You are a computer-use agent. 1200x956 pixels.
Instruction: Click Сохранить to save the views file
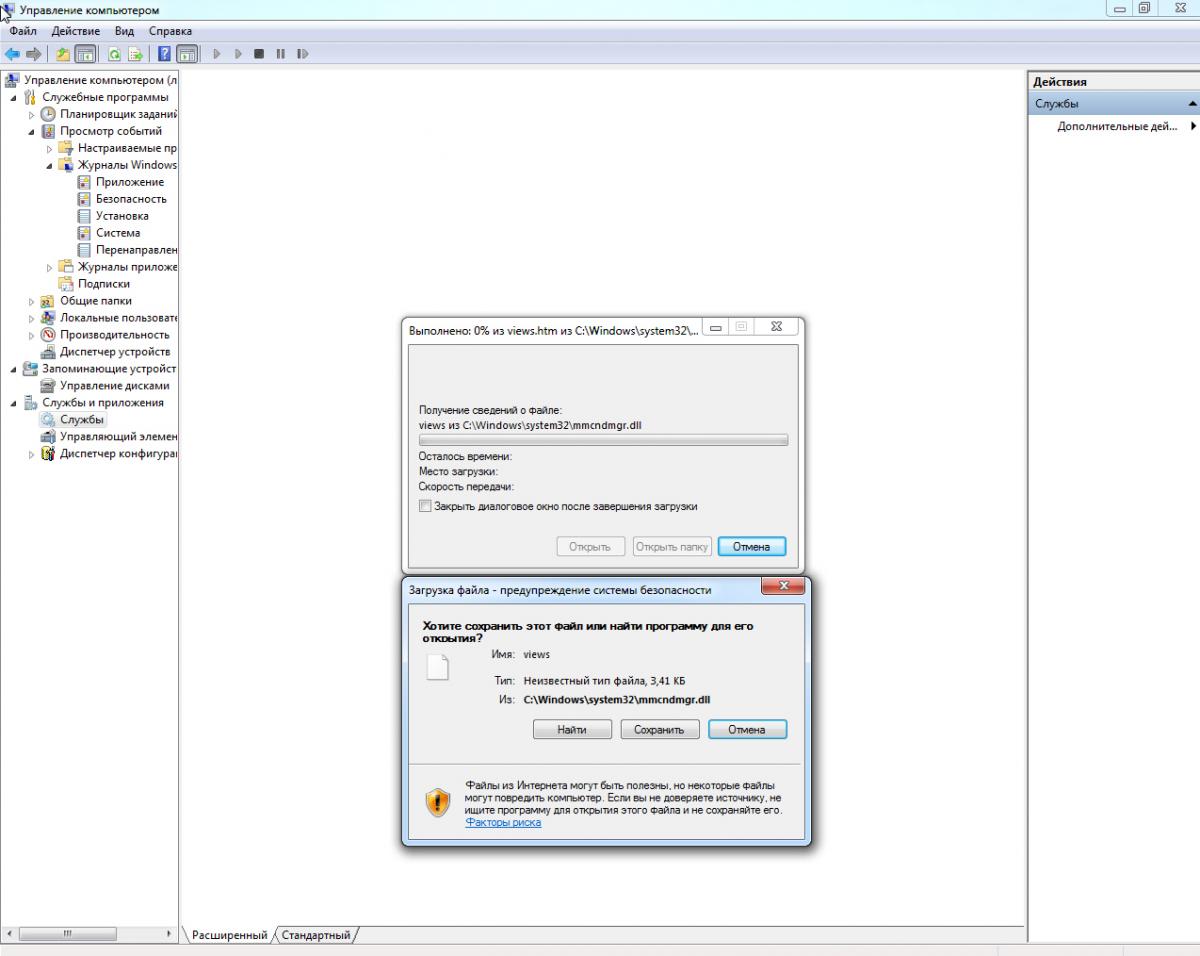pyautogui.click(x=659, y=730)
